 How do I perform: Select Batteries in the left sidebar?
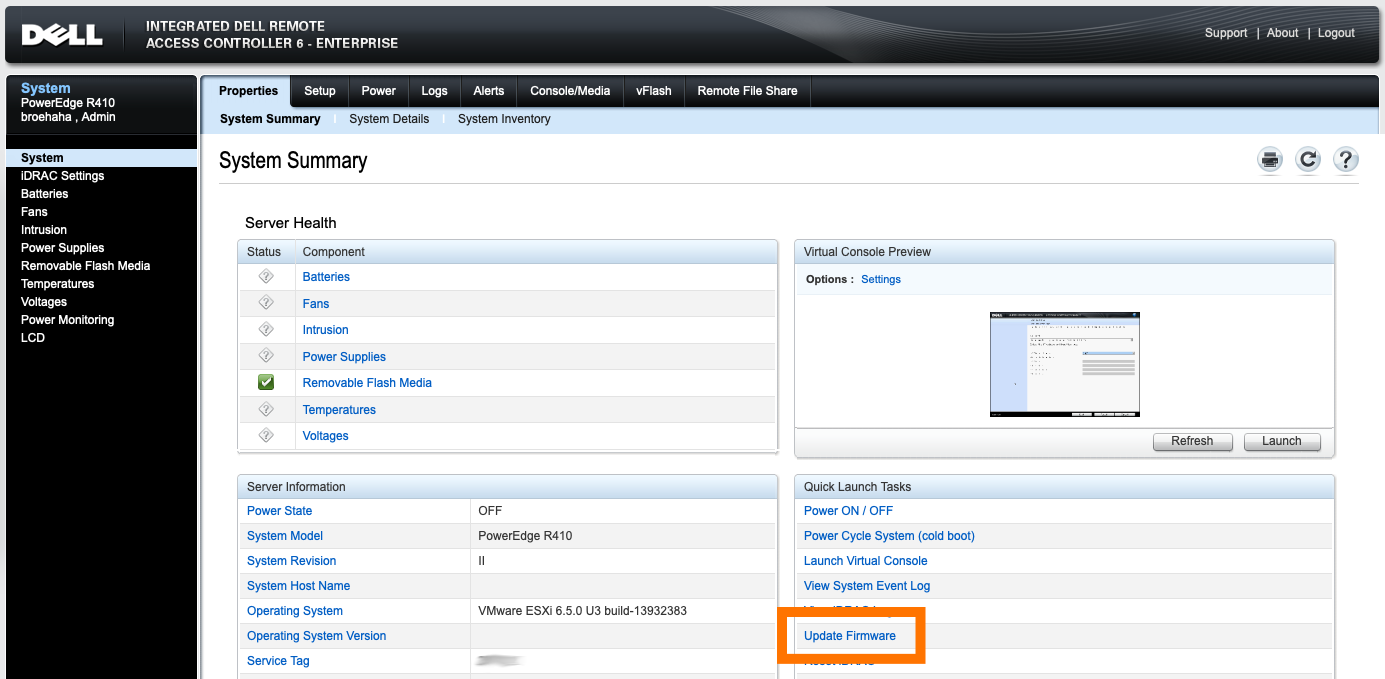[45, 194]
